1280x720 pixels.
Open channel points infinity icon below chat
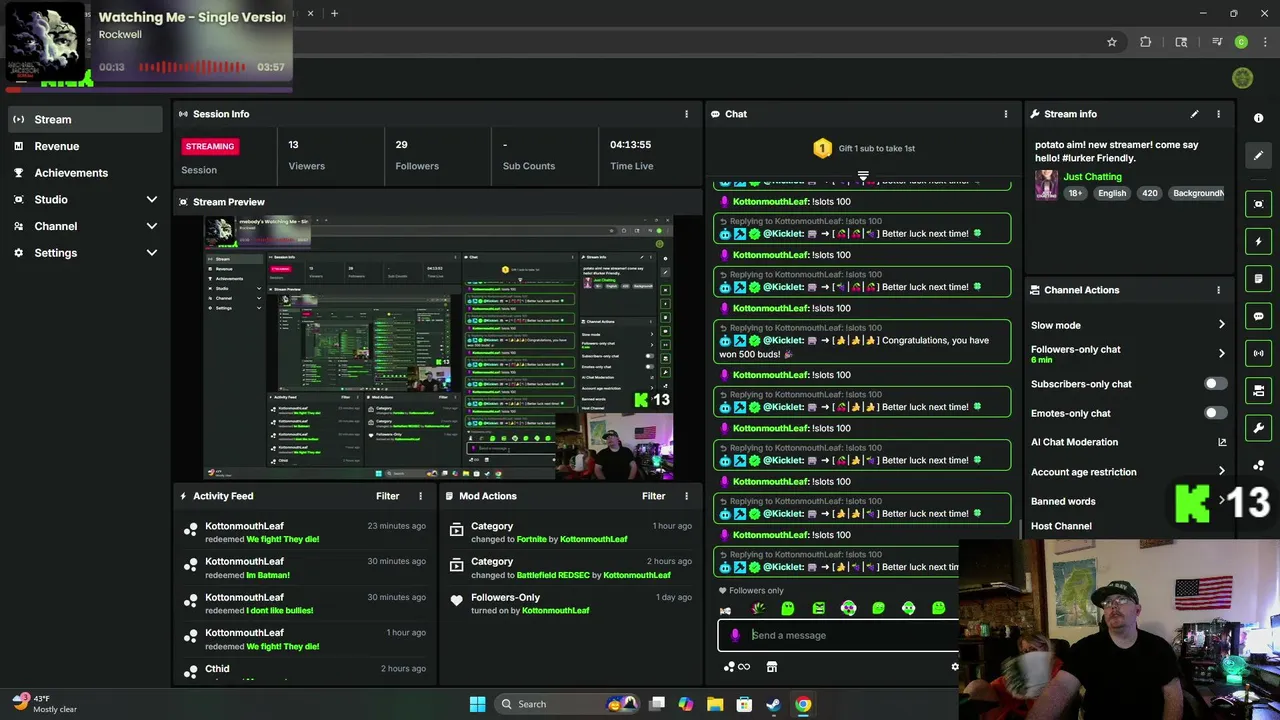pos(737,667)
